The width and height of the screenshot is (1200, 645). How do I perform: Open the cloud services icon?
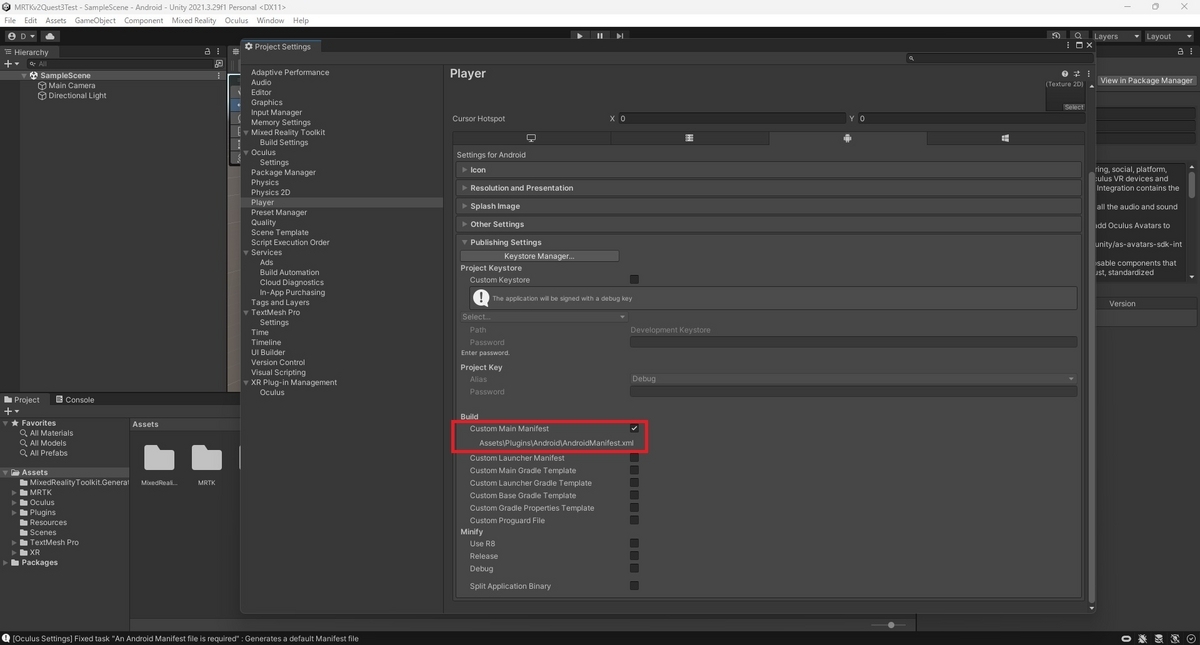coord(50,36)
